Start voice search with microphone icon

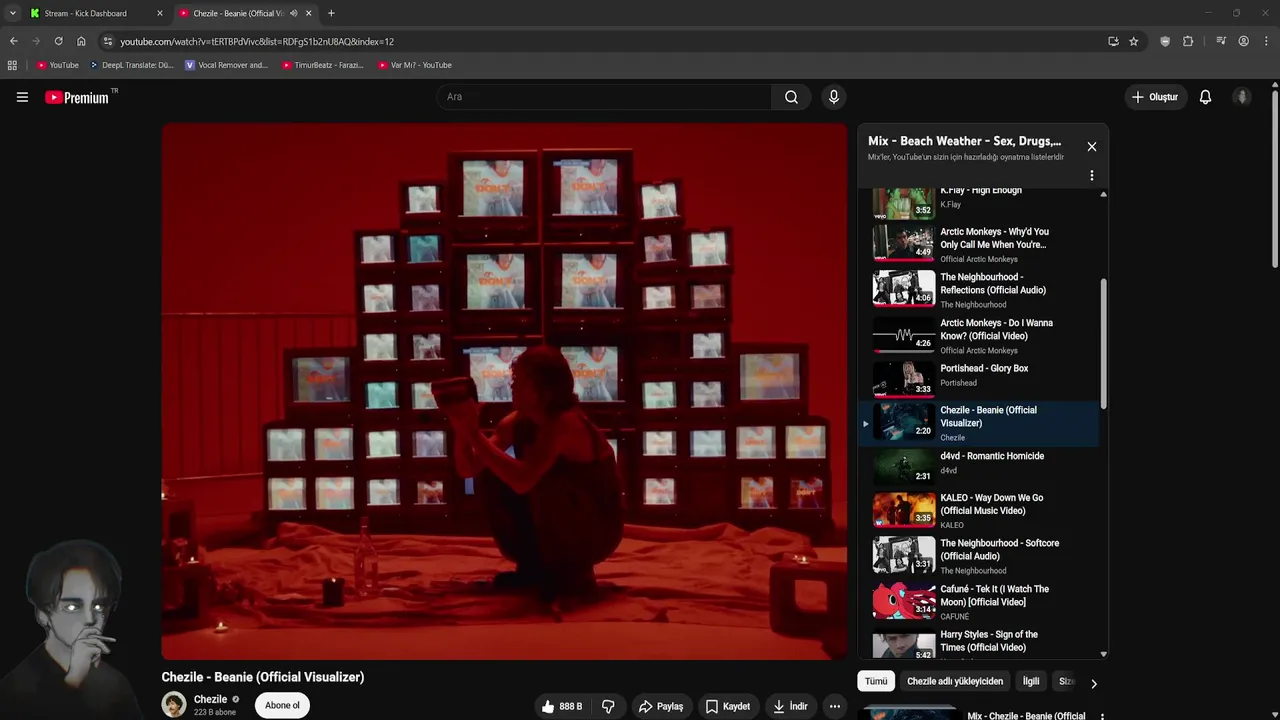coord(833,97)
